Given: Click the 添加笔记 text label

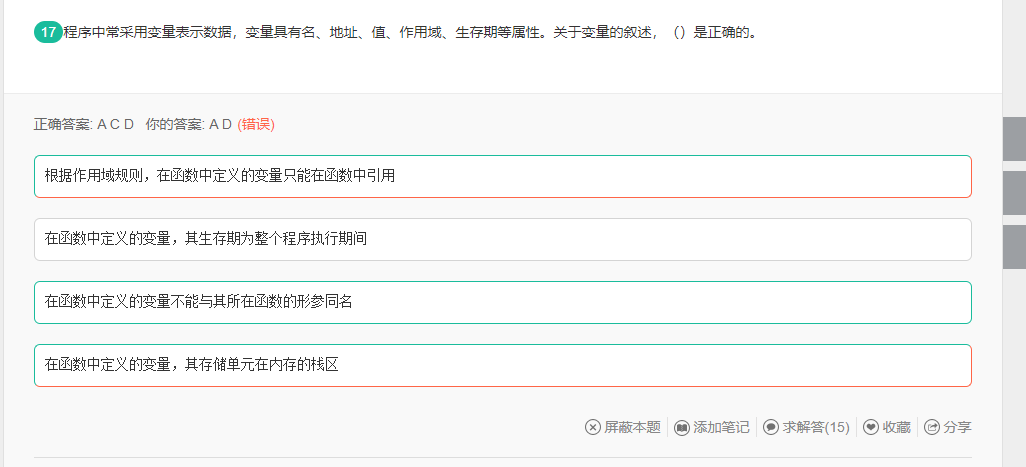Looking at the screenshot, I should [x=721, y=427].
